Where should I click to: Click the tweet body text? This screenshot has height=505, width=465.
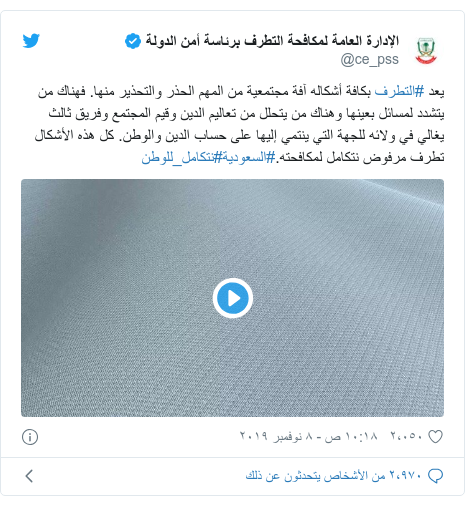[240, 124]
